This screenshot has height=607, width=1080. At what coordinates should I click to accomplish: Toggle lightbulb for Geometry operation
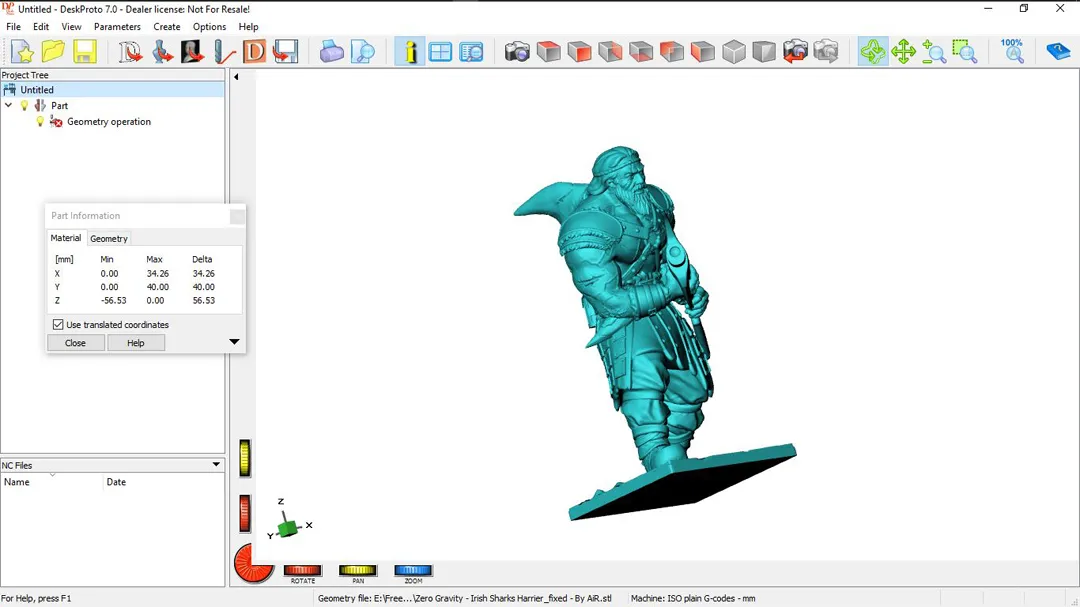tap(40, 122)
